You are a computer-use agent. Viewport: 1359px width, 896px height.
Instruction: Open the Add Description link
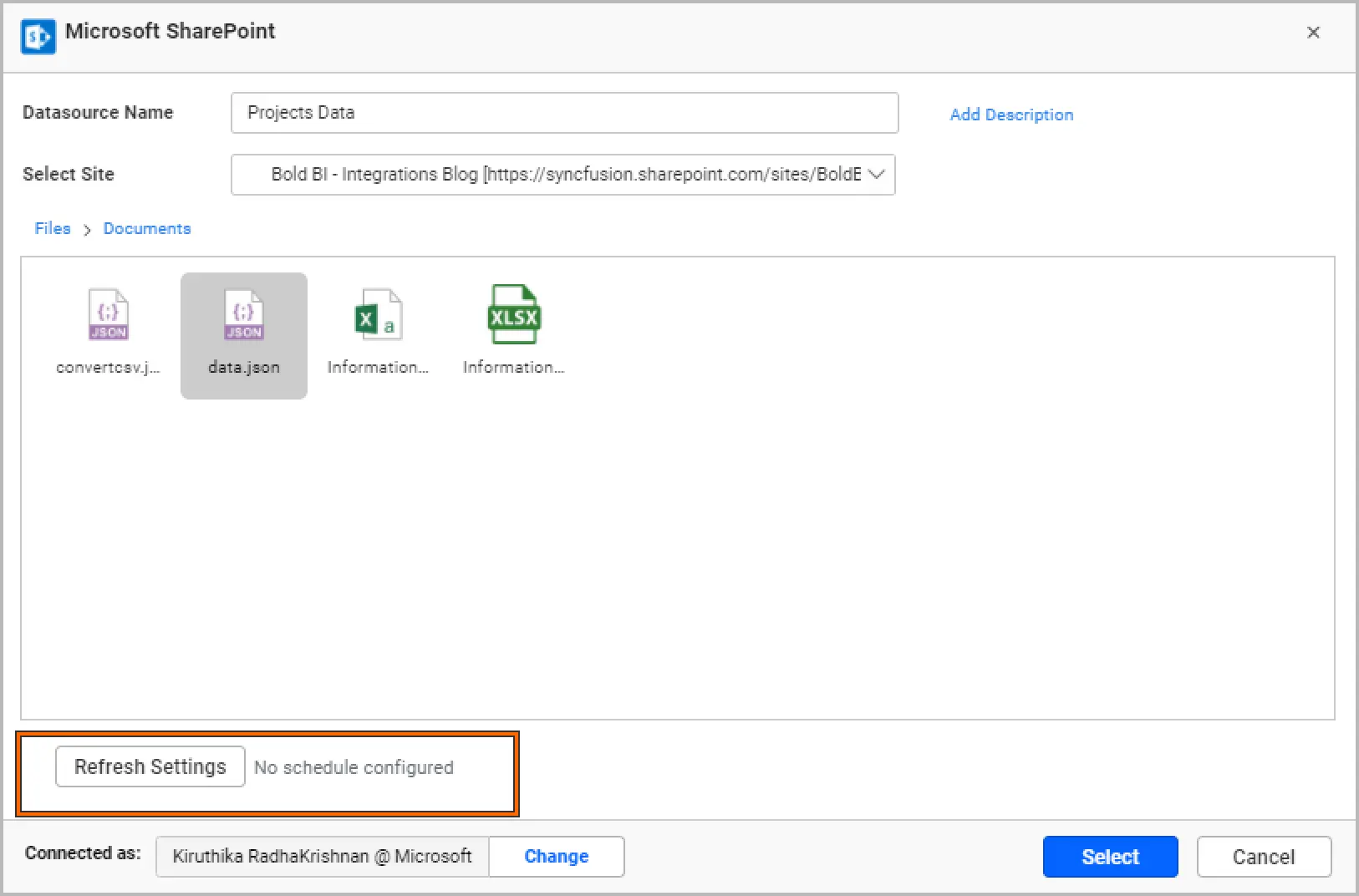(x=1011, y=115)
